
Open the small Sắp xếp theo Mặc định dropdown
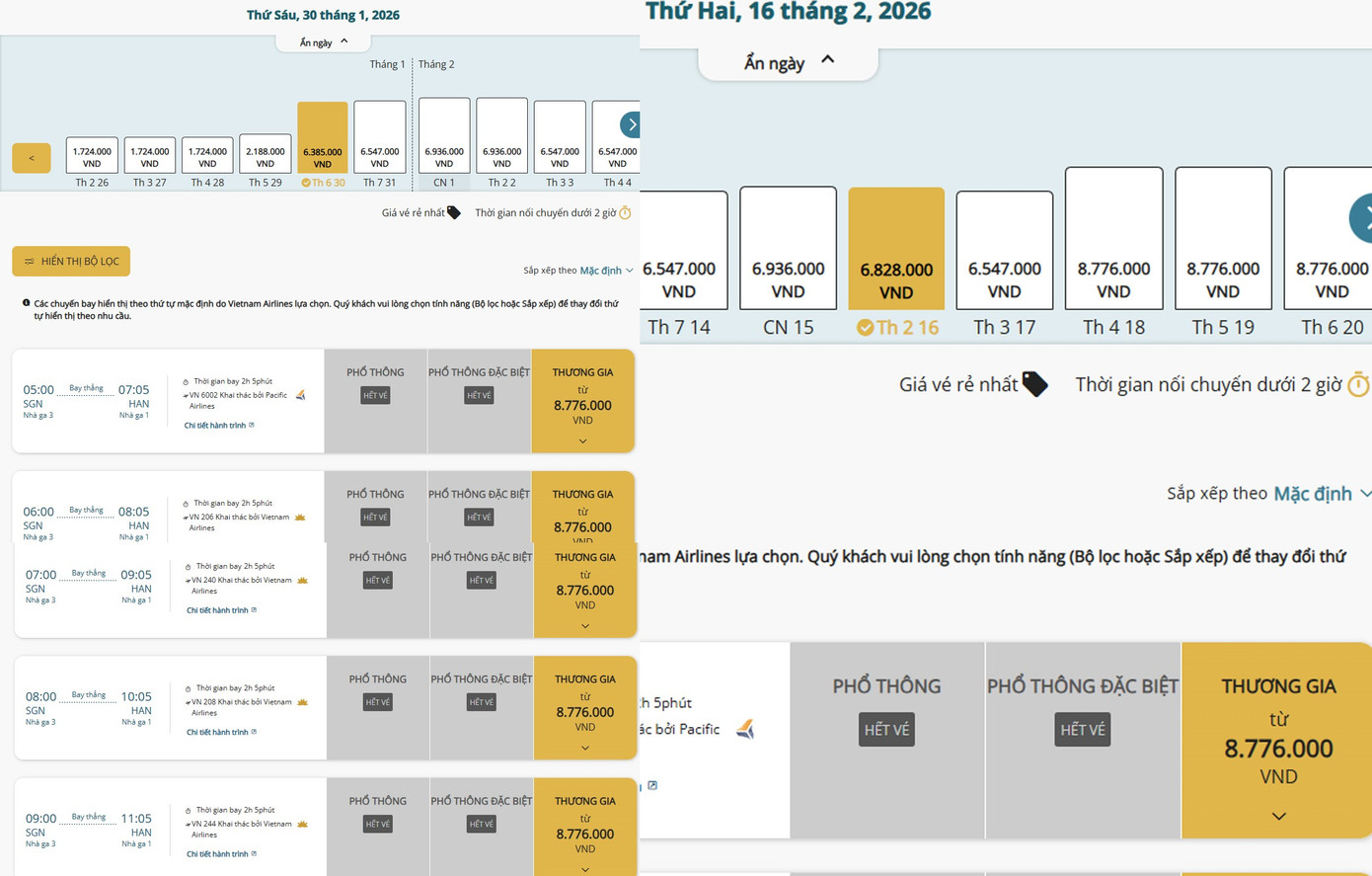tap(606, 271)
